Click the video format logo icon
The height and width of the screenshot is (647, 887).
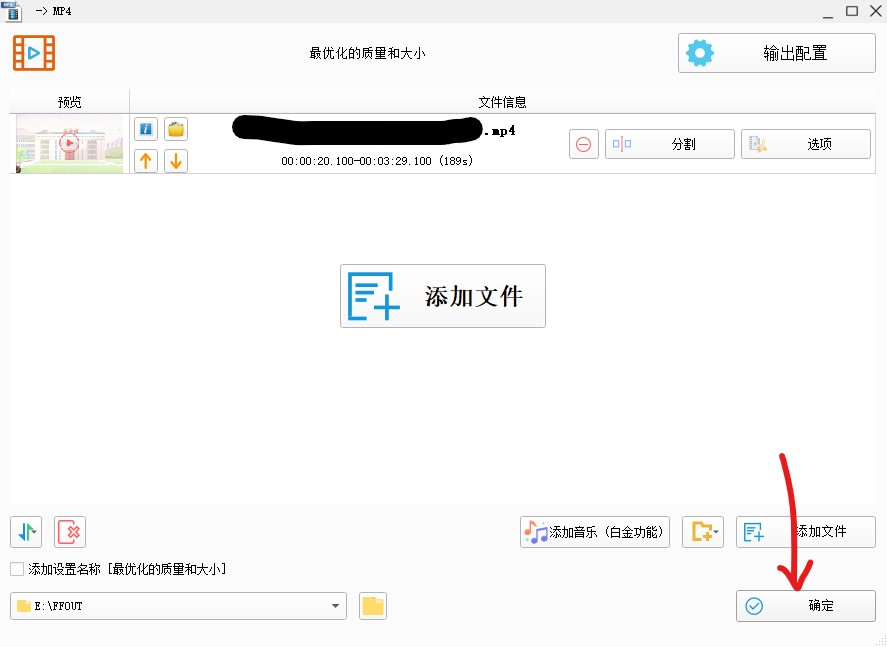click(34, 53)
